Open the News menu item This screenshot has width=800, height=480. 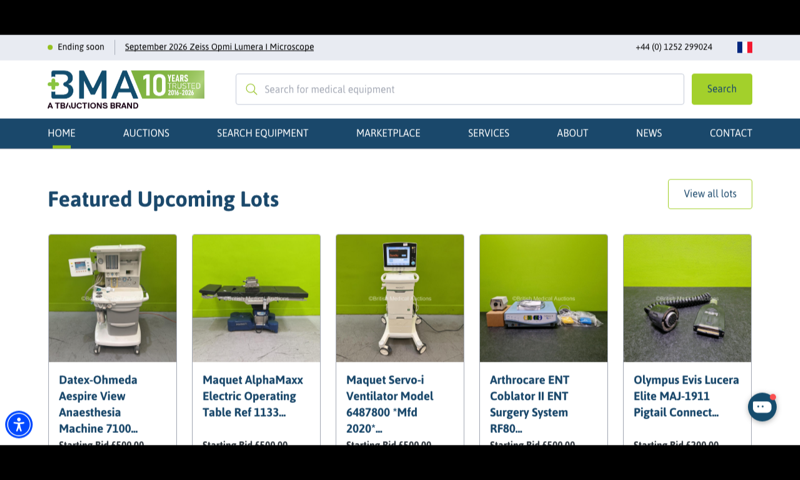coord(648,133)
